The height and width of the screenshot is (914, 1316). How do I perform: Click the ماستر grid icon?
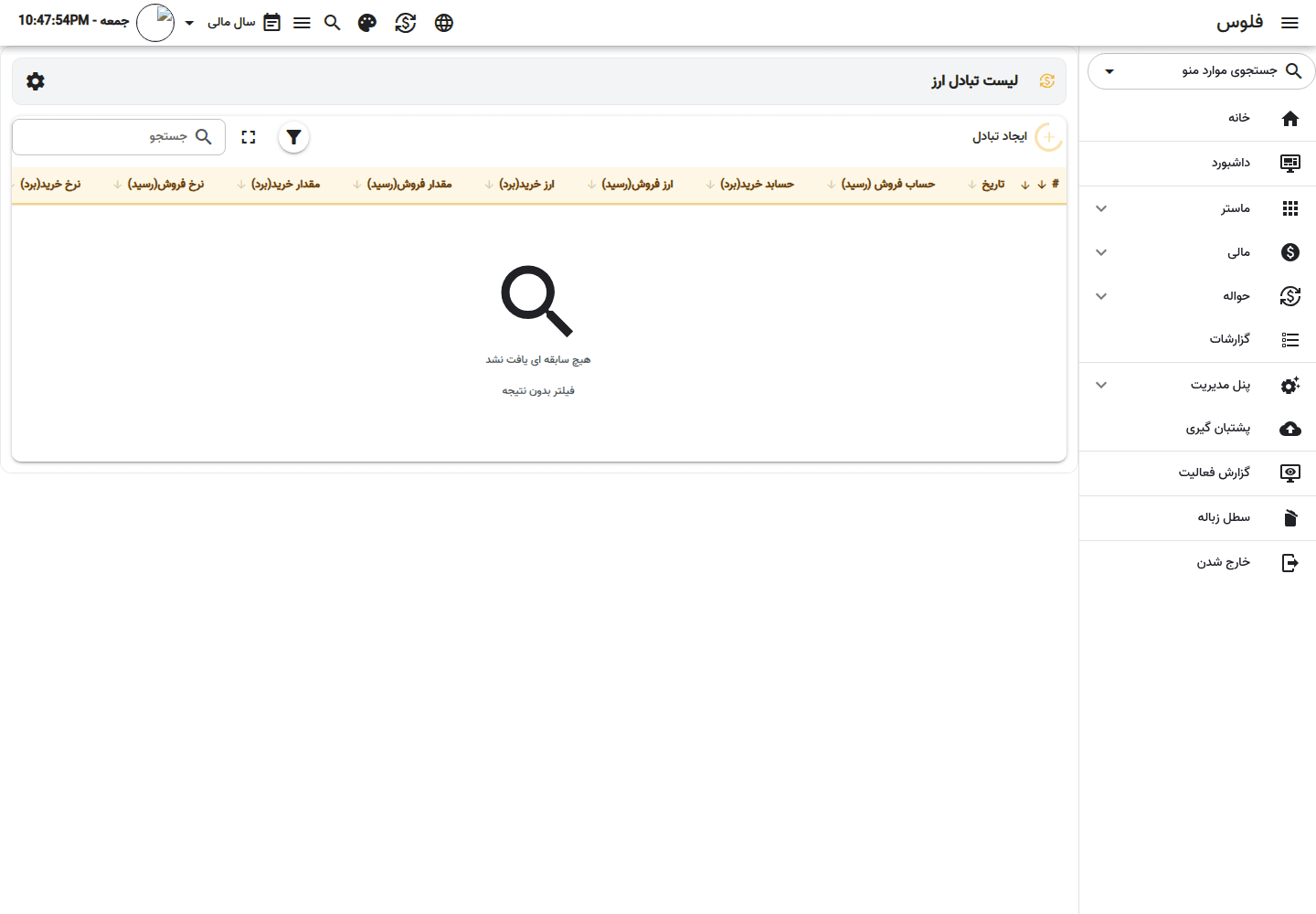tap(1290, 208)
